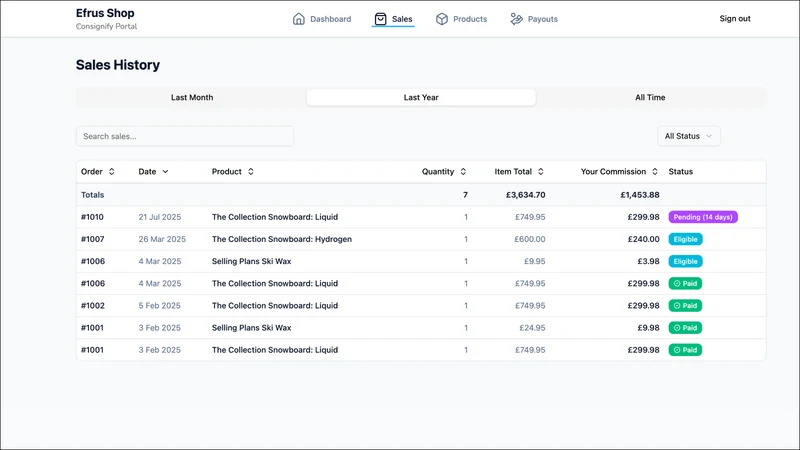The height and width of the screenshot is (450, 800).
Task: Click Eligible badge for Ski Wax £9.95 row
Action: point(685,261)
